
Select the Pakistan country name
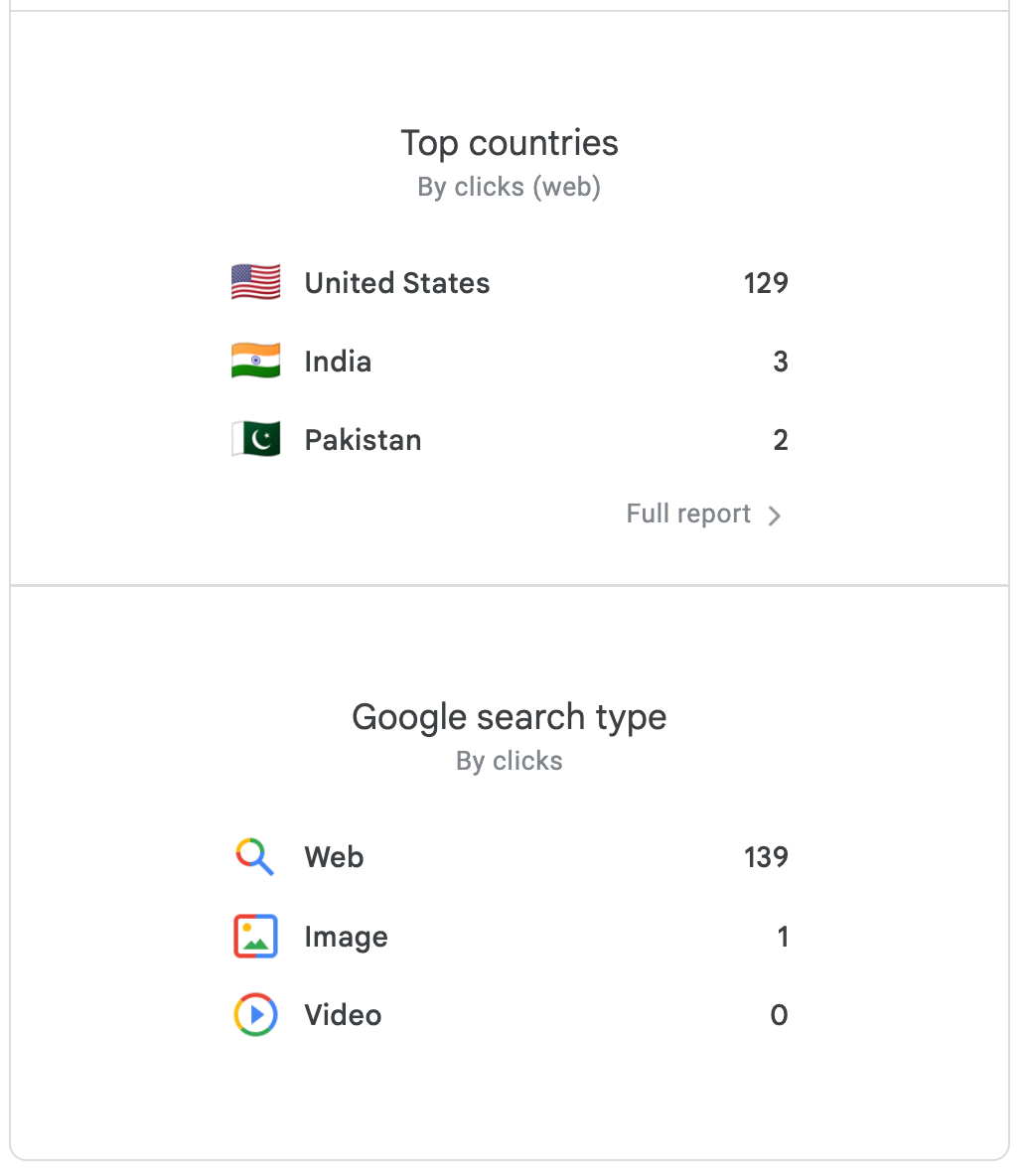pos(363,440)
